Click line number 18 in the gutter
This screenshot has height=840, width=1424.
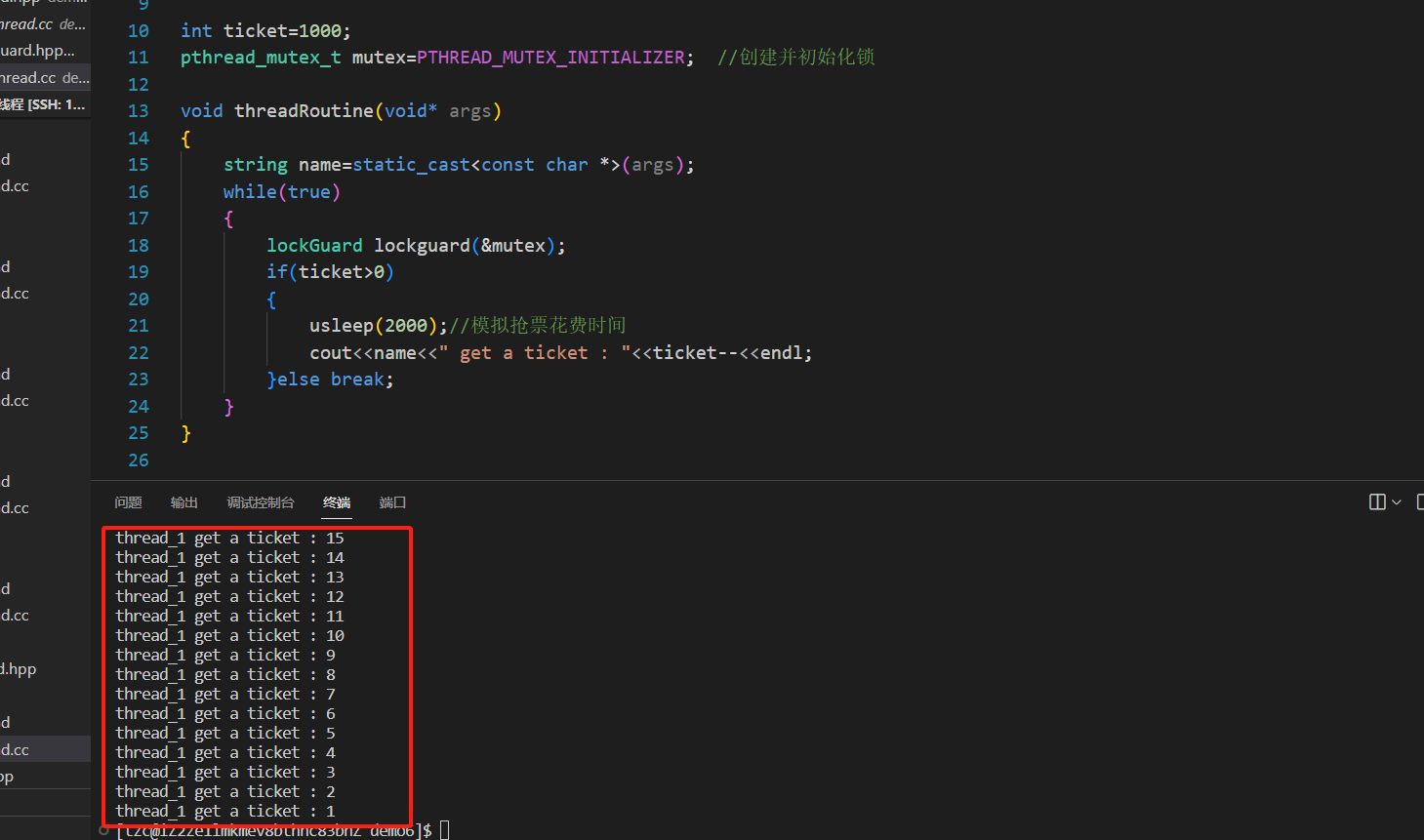pos(139,246)
